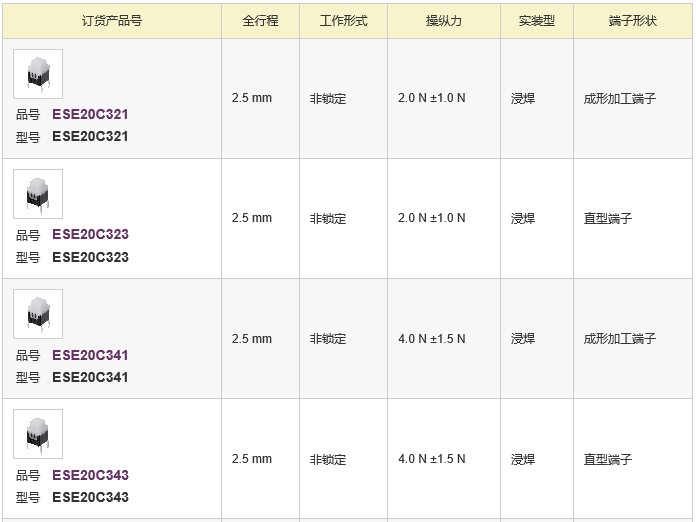Open the ESE20C323 switch thumbnail image
The height and width of the screenshot is (522, 696).
click(38, 194)
